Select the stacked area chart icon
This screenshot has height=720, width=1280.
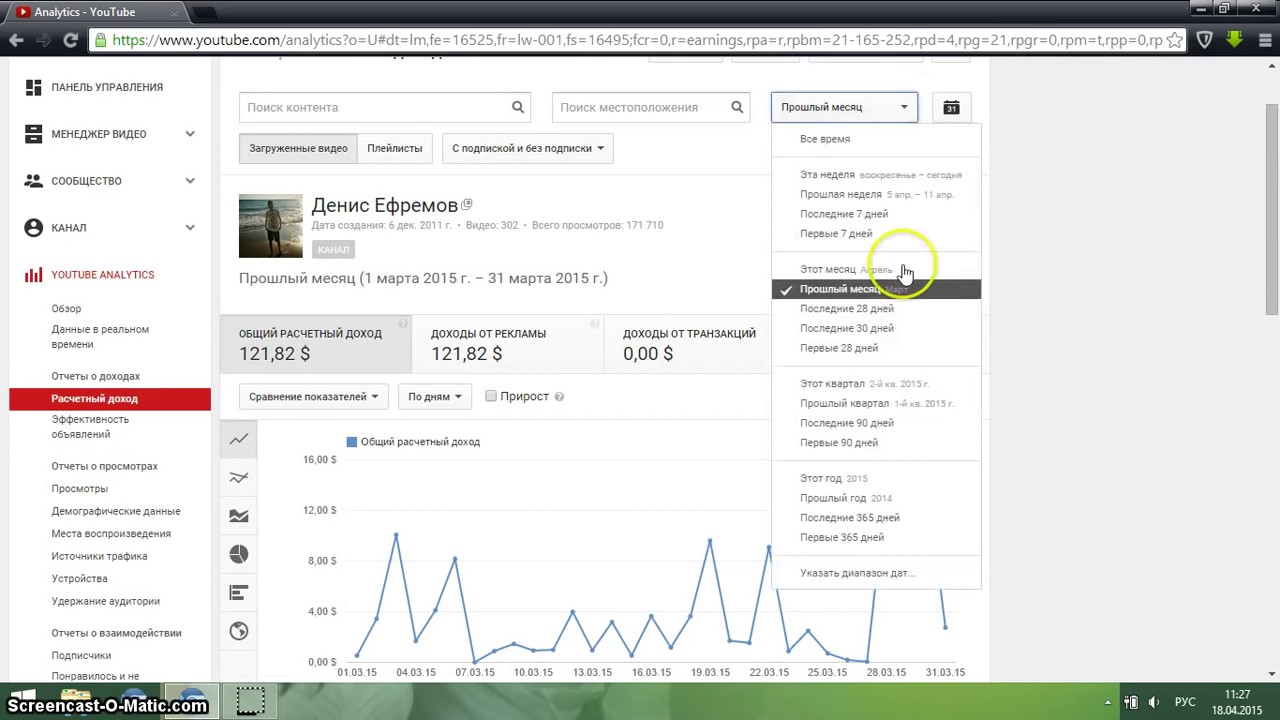[x=238, y=516]
